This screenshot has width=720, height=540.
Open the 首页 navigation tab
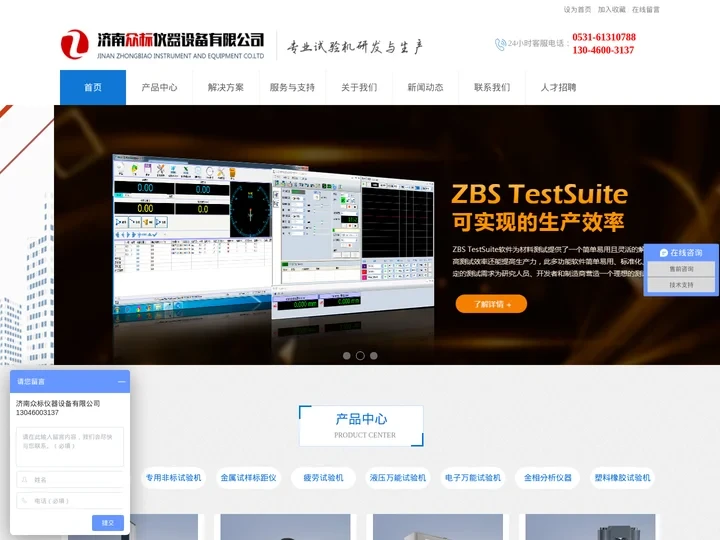click(93, 87)
